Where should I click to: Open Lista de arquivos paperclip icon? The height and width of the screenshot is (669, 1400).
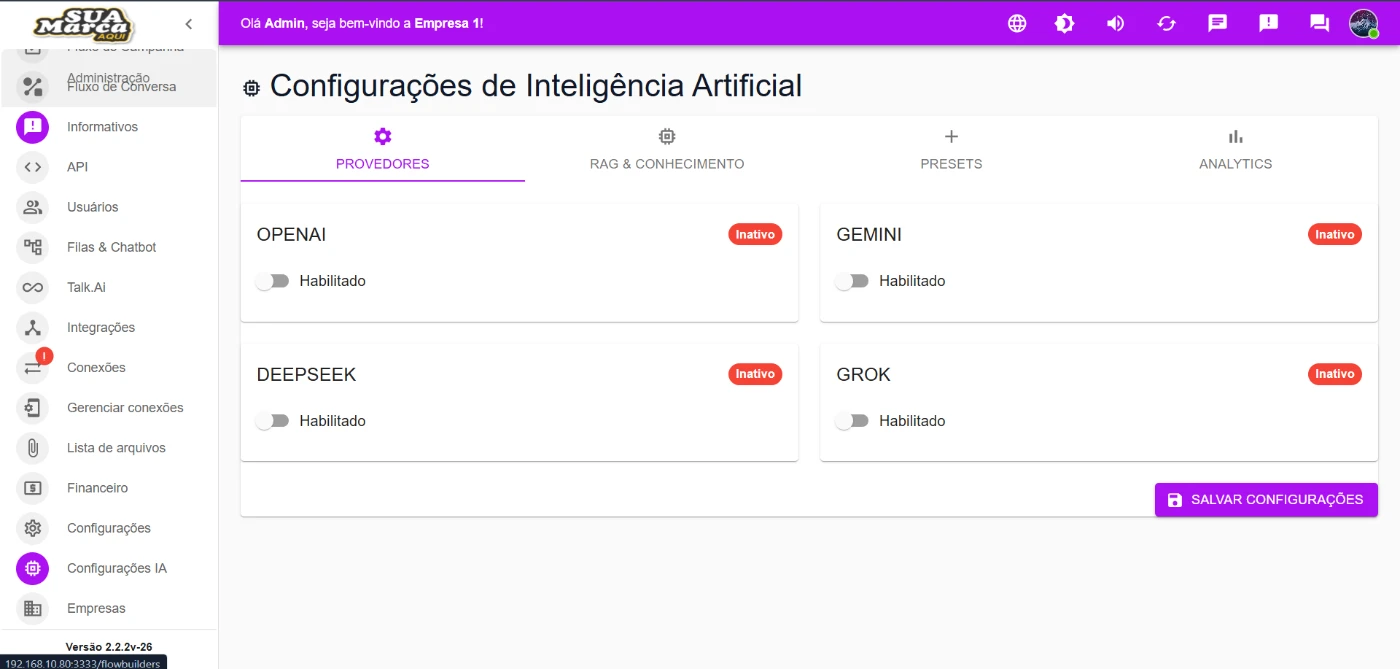[x=33, y=448]
